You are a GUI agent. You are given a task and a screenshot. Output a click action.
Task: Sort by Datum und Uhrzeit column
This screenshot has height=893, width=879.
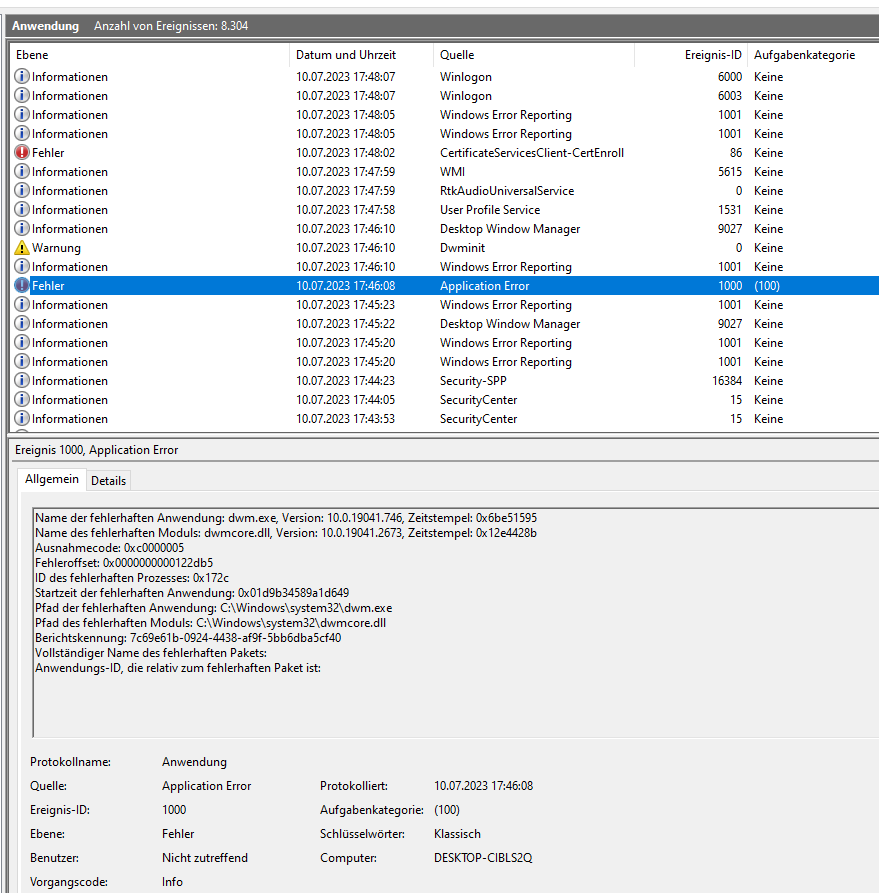pos(361,55)
